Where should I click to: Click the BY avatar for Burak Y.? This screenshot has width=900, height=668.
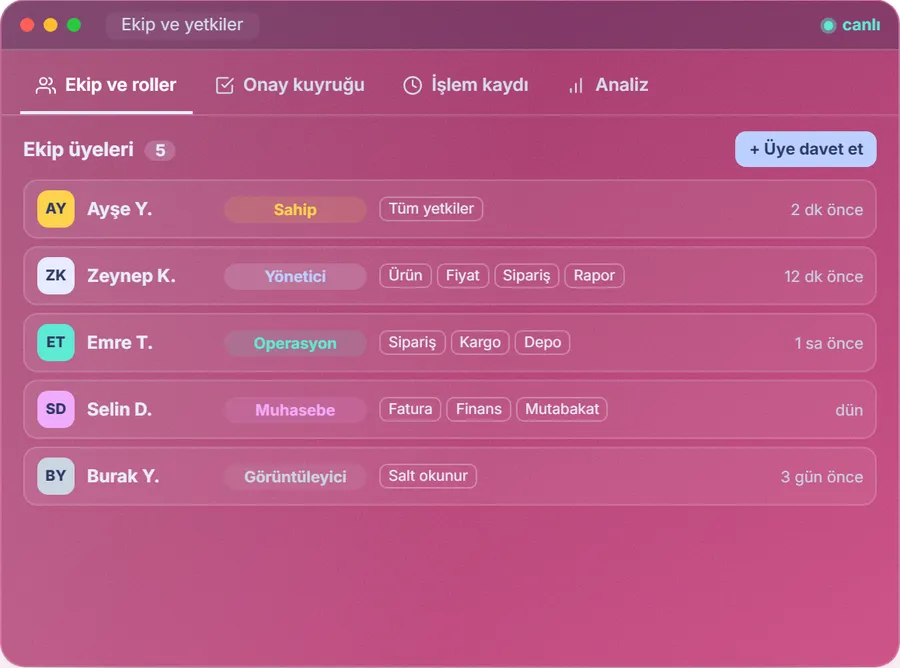point(56,476)
